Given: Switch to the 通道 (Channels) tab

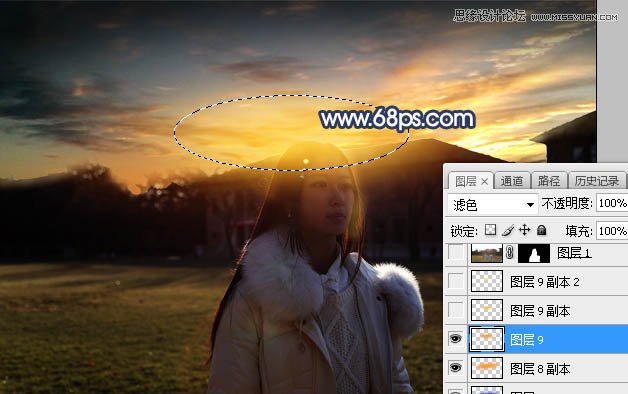Looking at the screenshot, I should tap(512, 181).
